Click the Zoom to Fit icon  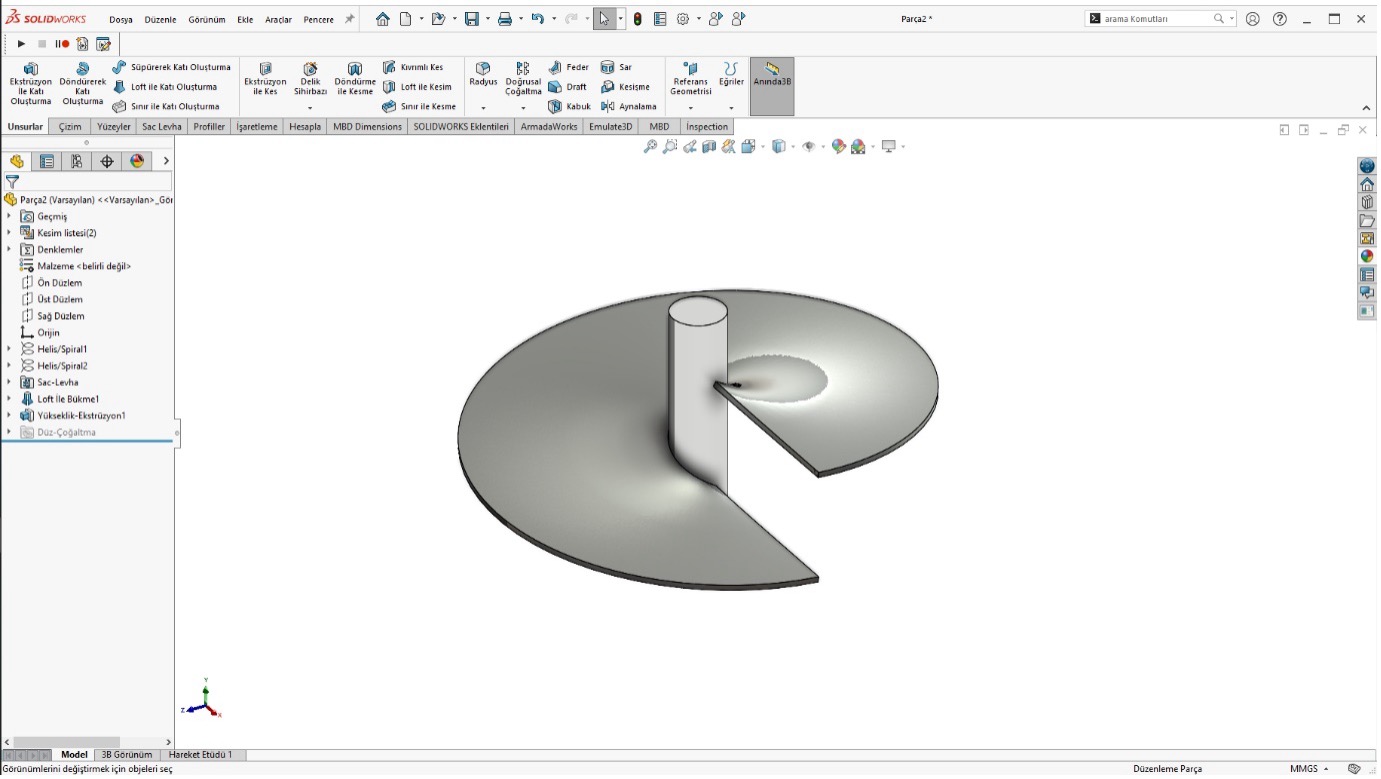(650, 146)
